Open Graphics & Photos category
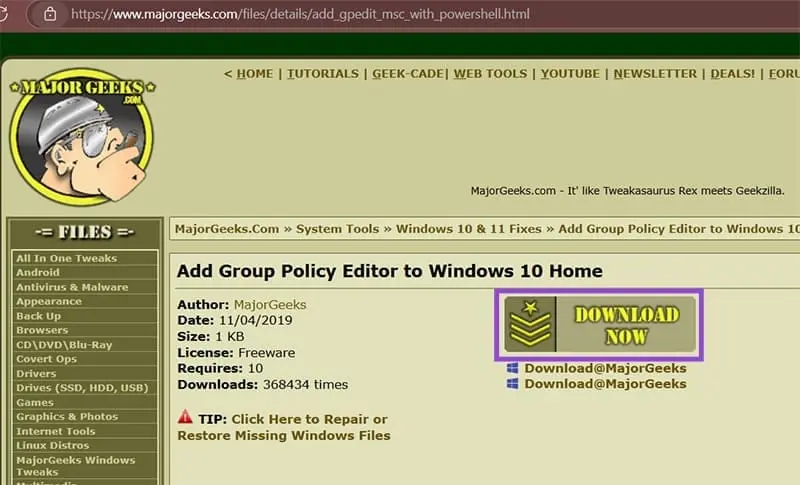The width and height of the screenshot is (800, 485). pos(67,417)
